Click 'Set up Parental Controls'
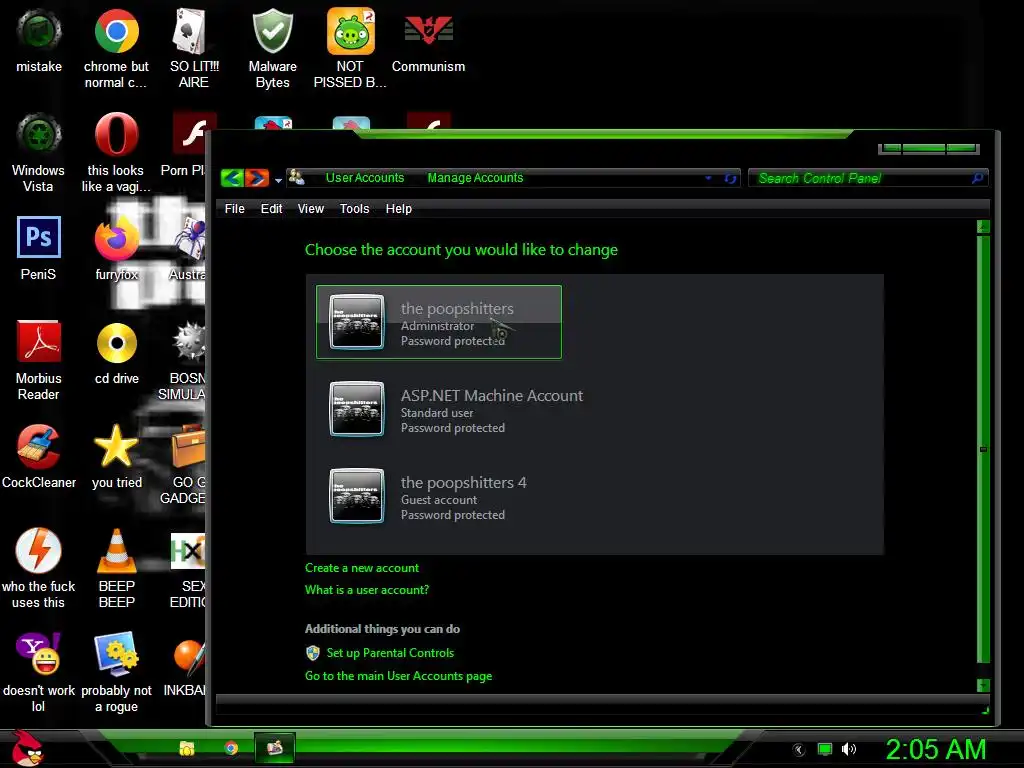The image size is (1024, 768). coord(390,653)
